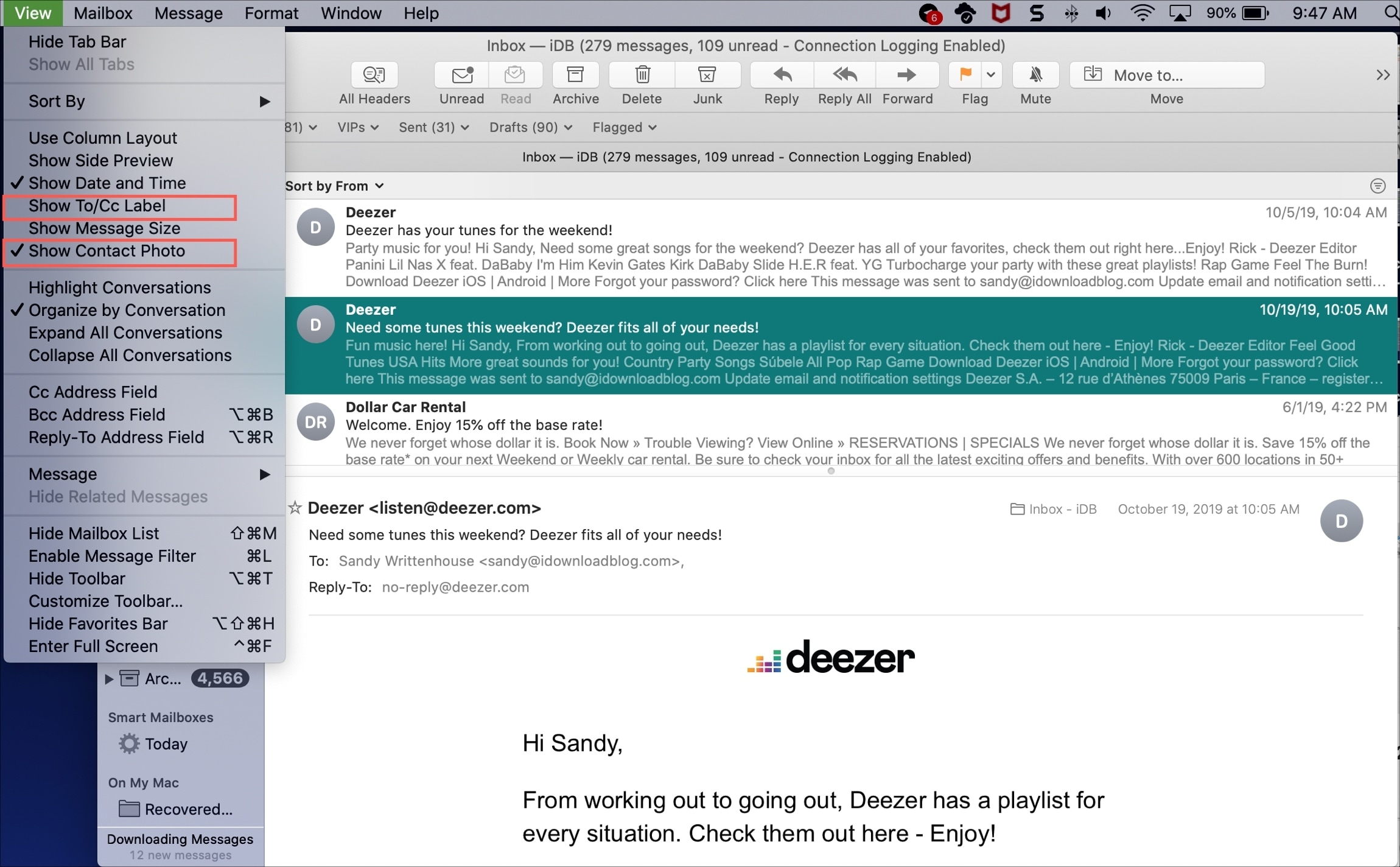Toggle Show Contact Photo option

(x=144, y=251)
